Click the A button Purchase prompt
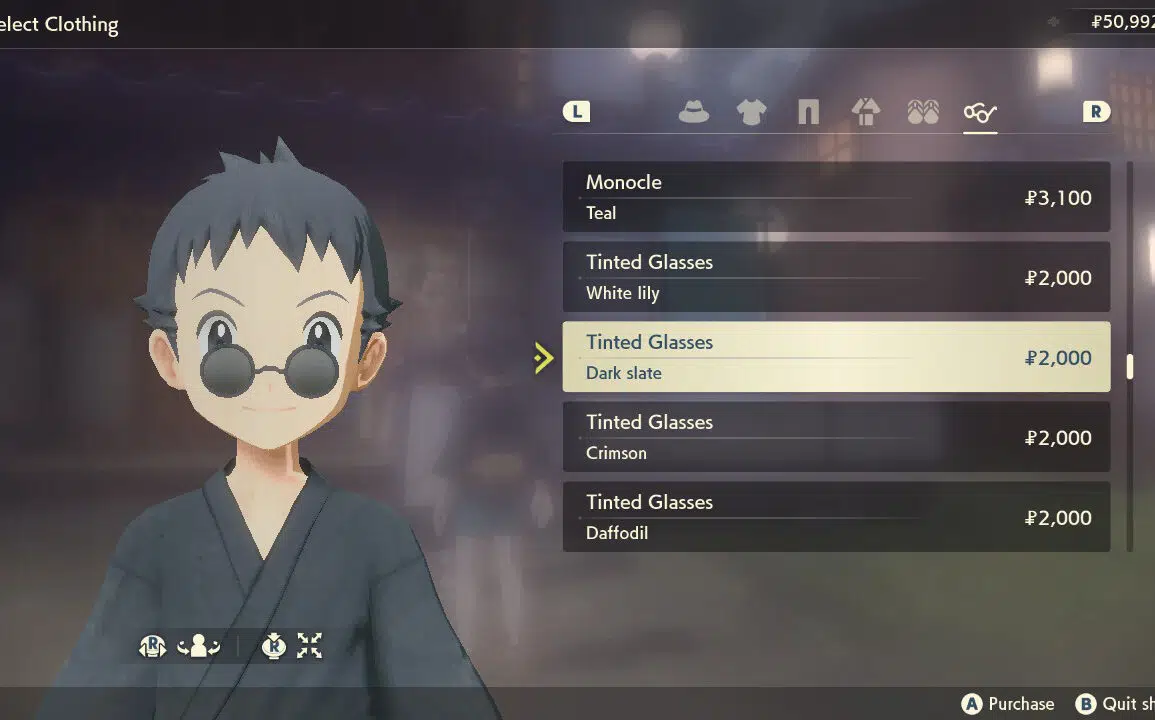Viewport: 1155px width, 720px height. pyautogui.click(x=1008, y=704)
